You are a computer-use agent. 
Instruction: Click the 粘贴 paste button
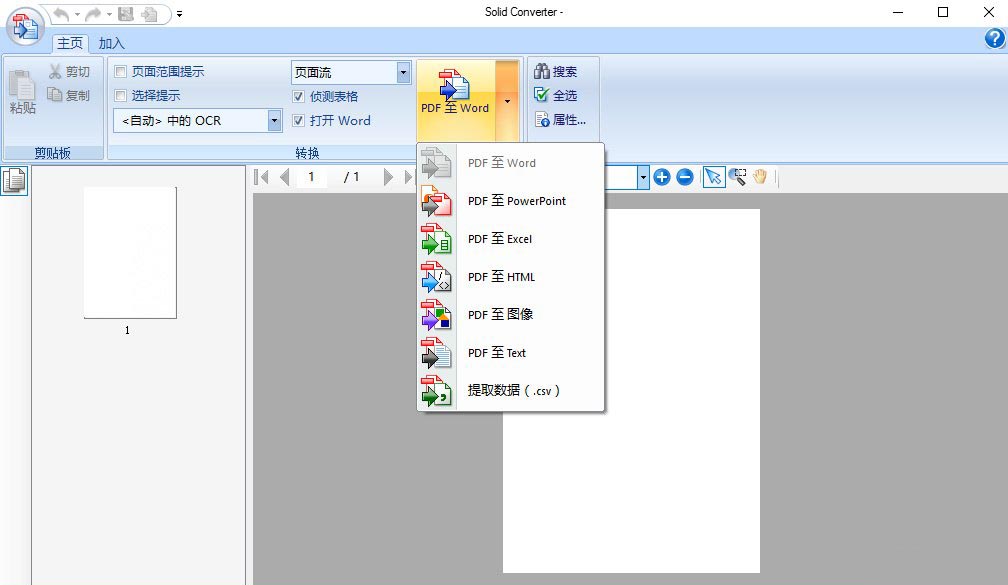tap(22, 92)
